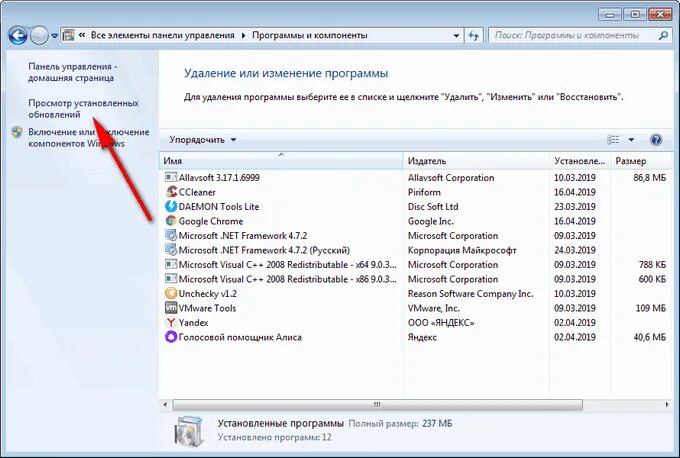The width and height of the screenshot is (680, 458).
Task: Click publisher Корпорация Майкрософт cell
Action: pos(462,250)
